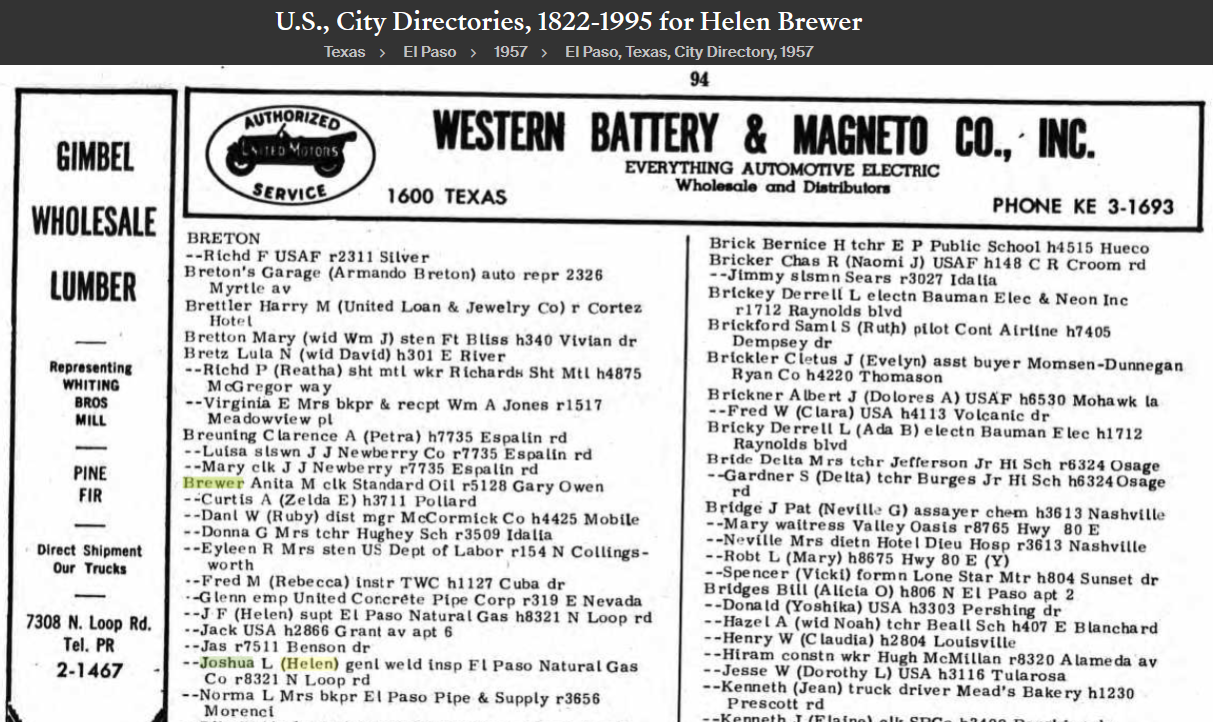The width and height of the screenshot is (1213, 722).
Task: Click the BRETON surname heading
Action: (223, 239)
